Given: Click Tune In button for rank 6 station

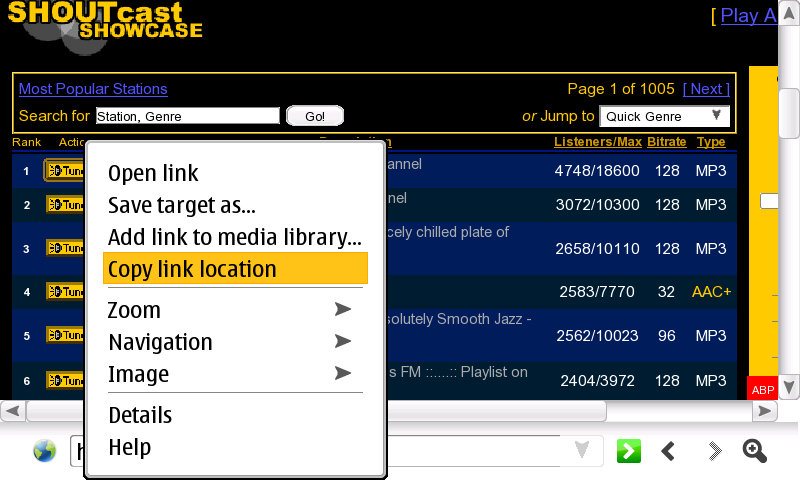Looking at the screenshot, I should tap(65, 381).
